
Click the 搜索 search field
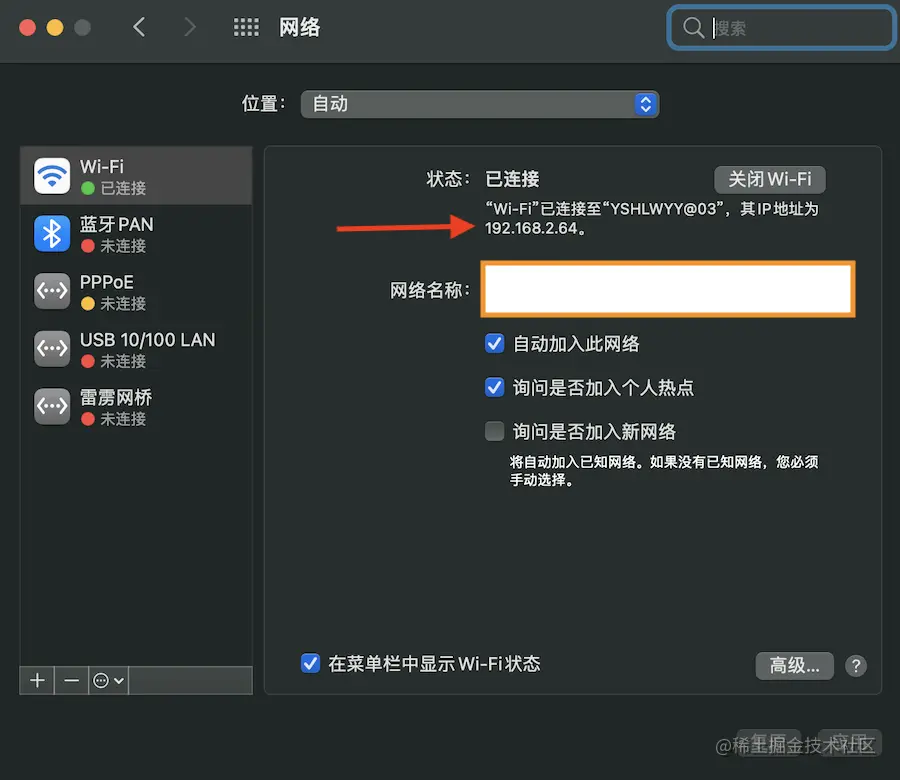(781, 27)
